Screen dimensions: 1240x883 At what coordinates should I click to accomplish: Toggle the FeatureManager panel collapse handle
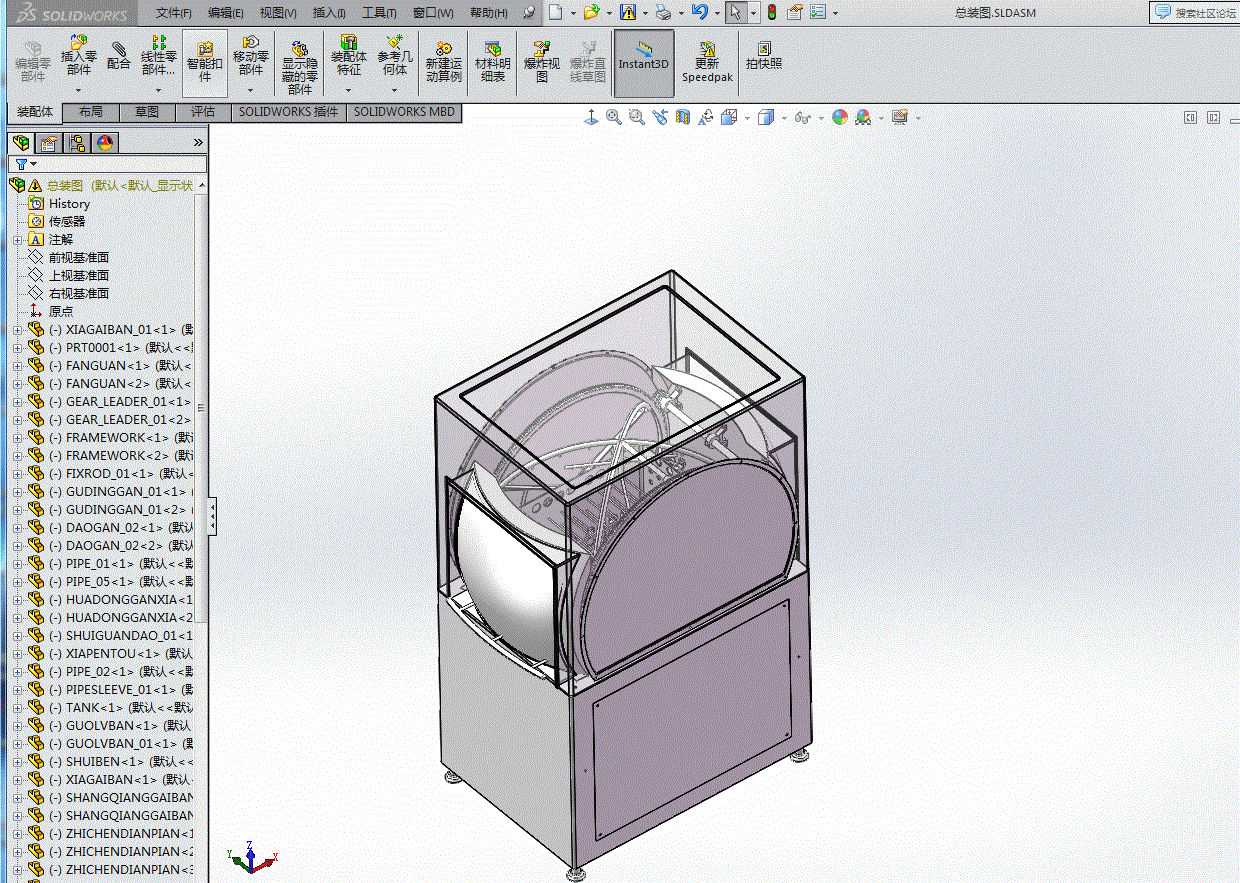212,516
